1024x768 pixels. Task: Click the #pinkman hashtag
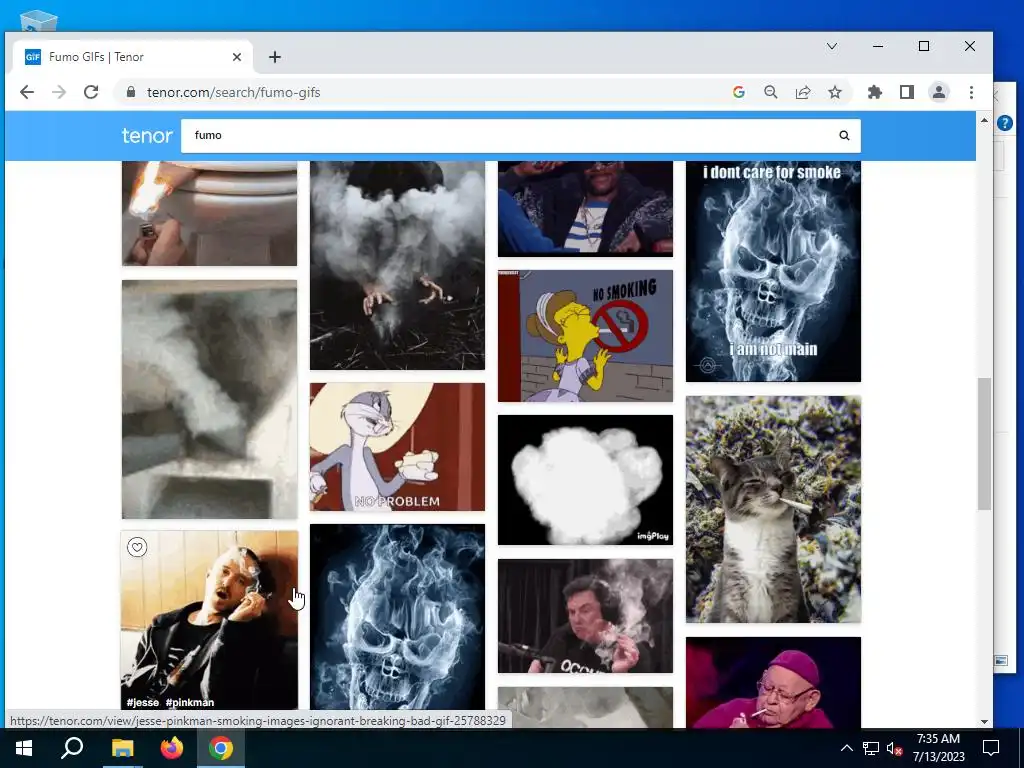coord(190,703)
